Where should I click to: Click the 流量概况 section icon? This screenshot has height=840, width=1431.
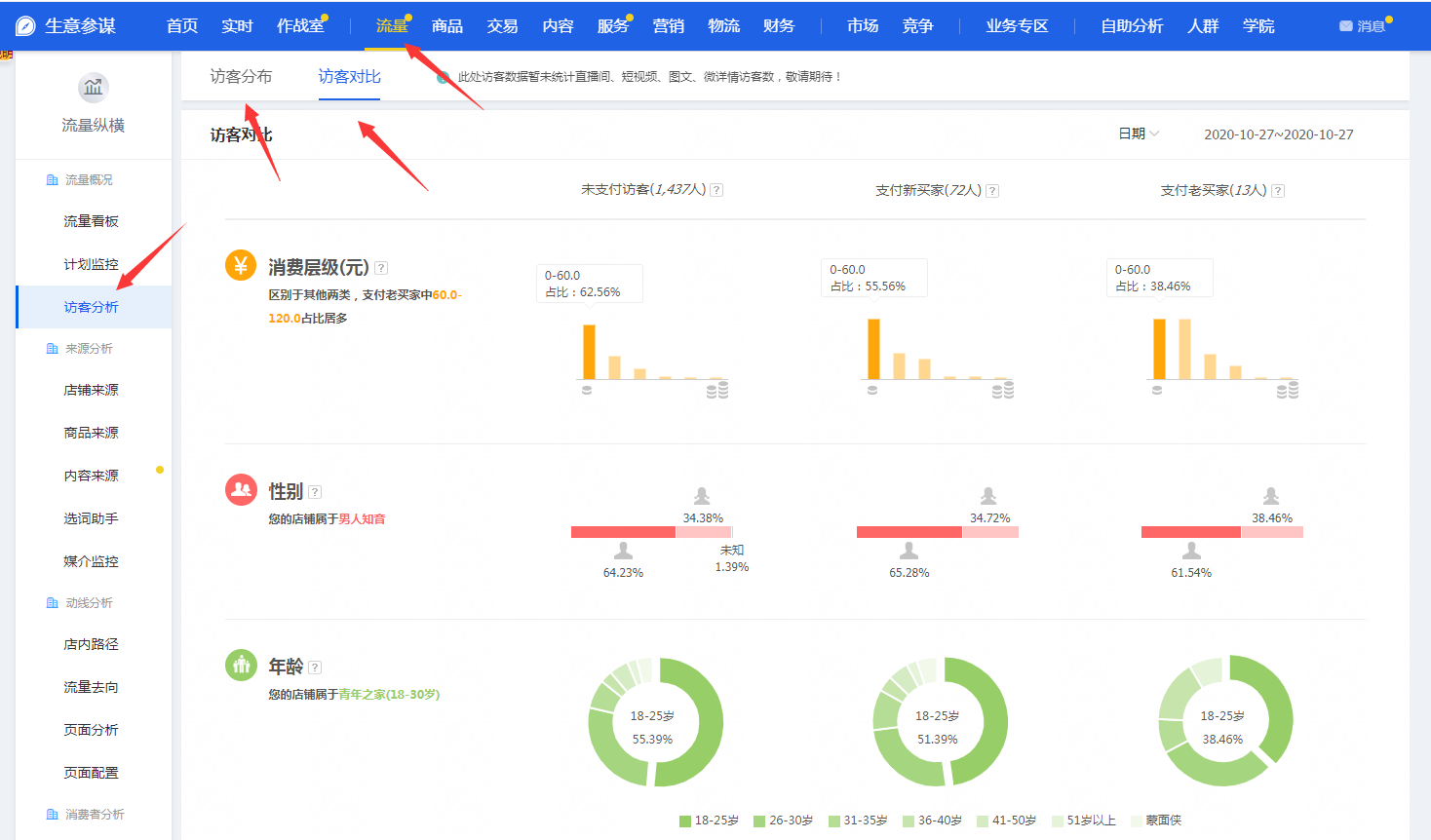click(x=53, y=180)
